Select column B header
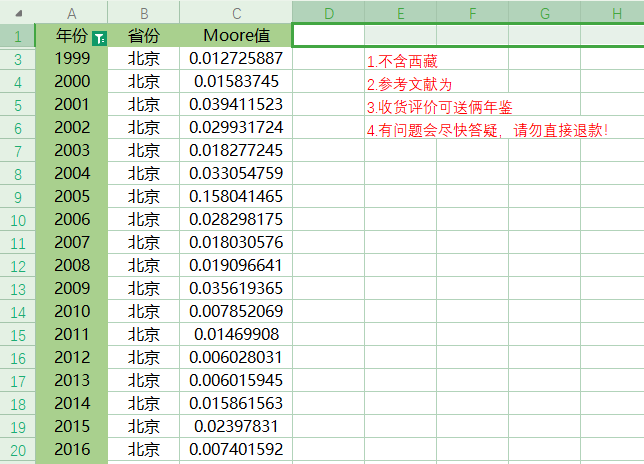The width and height of the screenshot is (644, 464). 144,12
